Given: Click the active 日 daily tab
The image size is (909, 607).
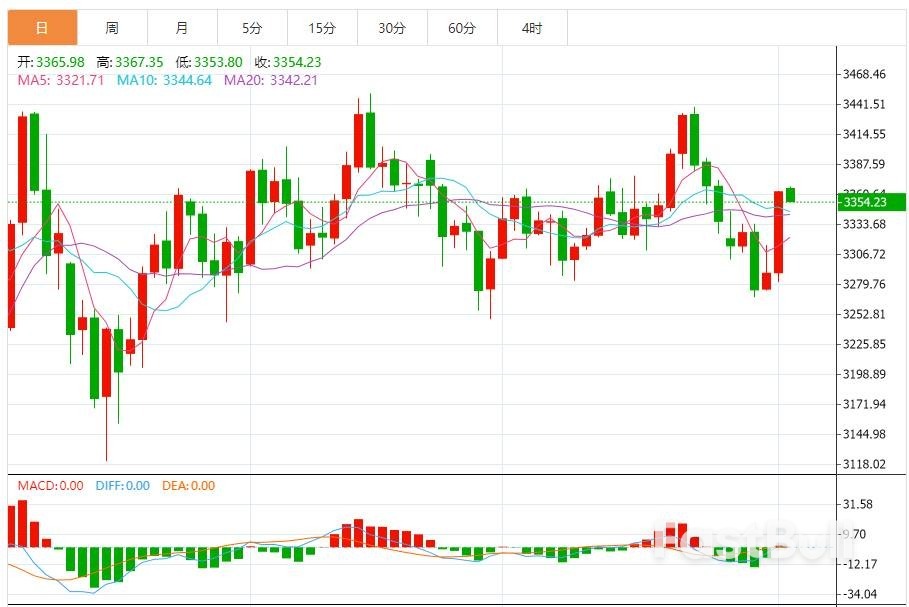Looking at the screenshot, I should coord(42,28).
